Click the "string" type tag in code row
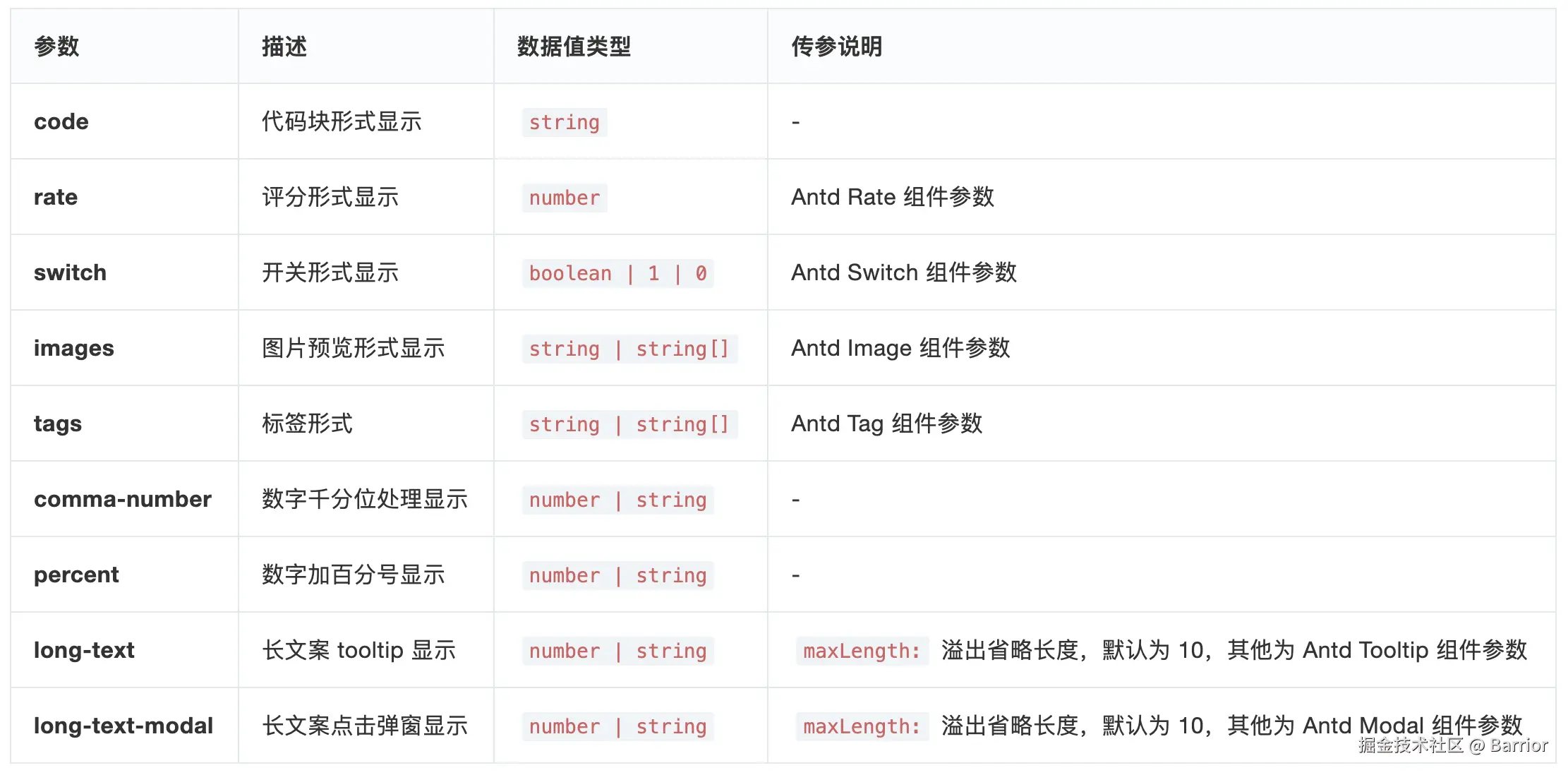Image resolution: width=1568 pixels, height=775 pixels. point(564,123)
